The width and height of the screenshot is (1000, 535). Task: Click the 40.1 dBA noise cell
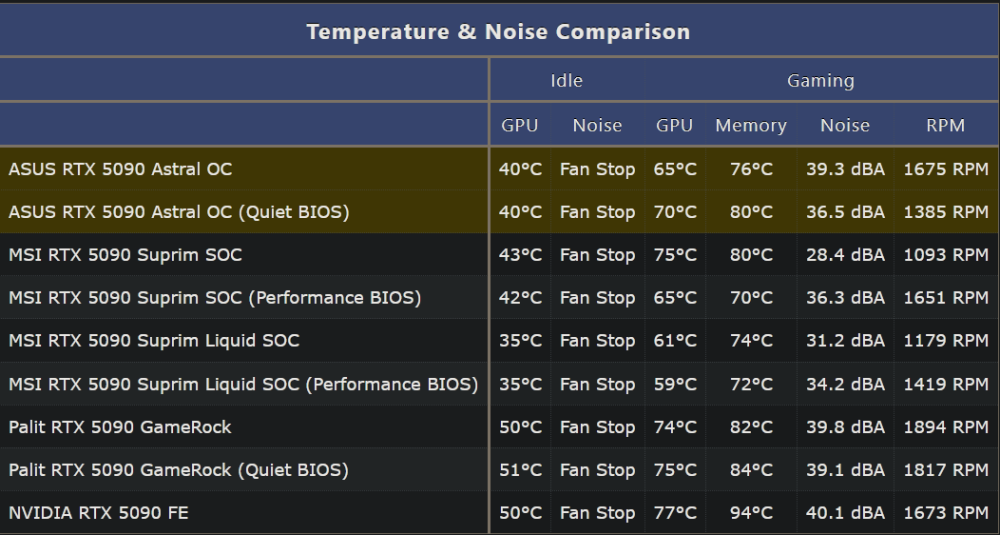click(x=845, y=513)
